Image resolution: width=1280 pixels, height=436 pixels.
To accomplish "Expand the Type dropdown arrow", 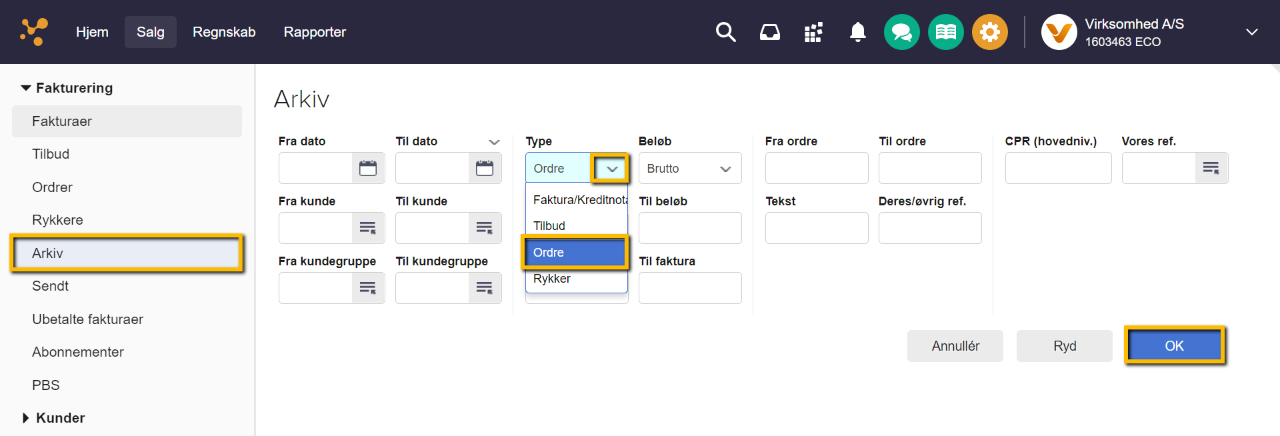I will [611, 169].
